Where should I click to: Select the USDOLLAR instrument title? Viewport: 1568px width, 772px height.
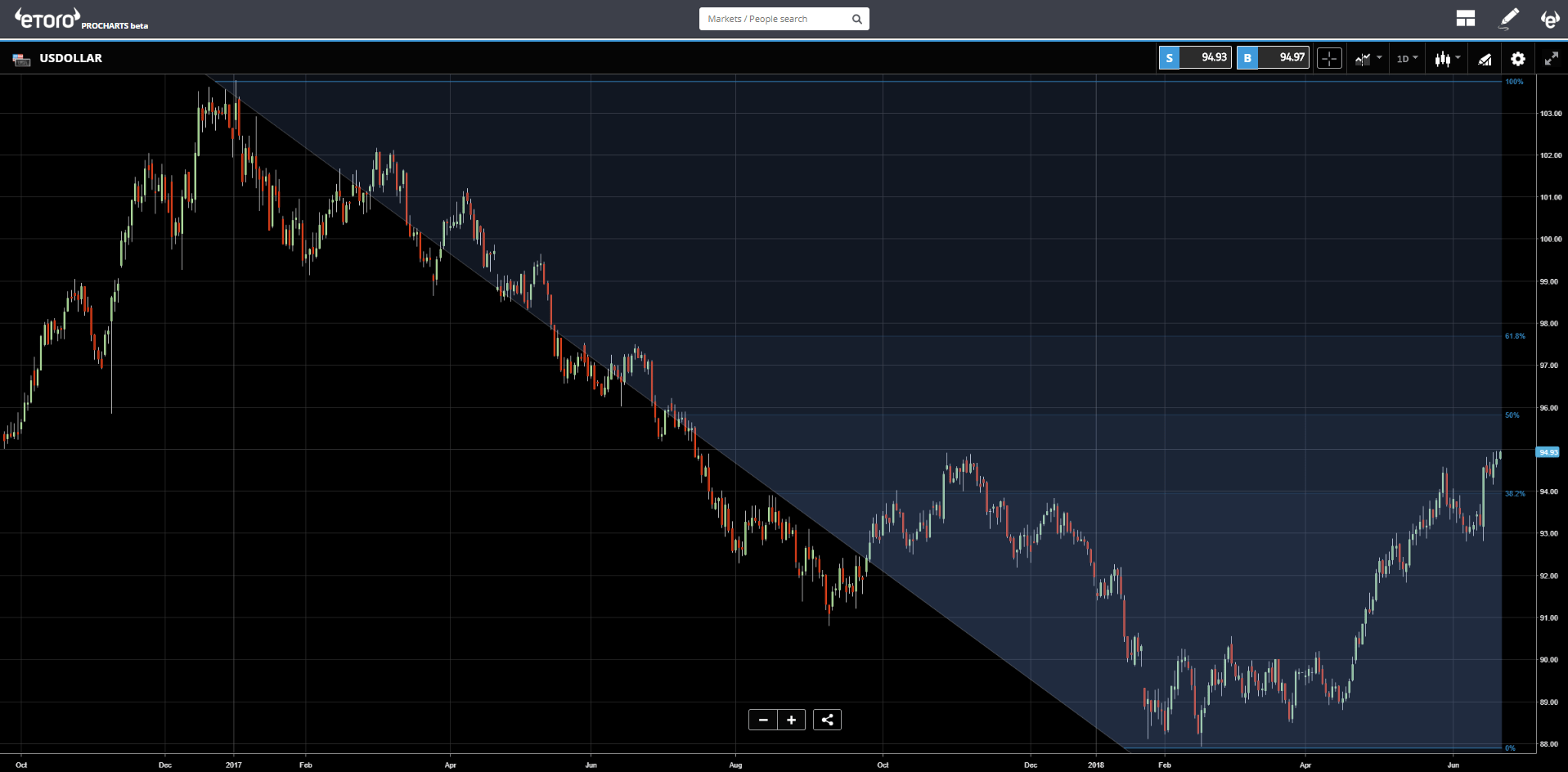[70, 58]
